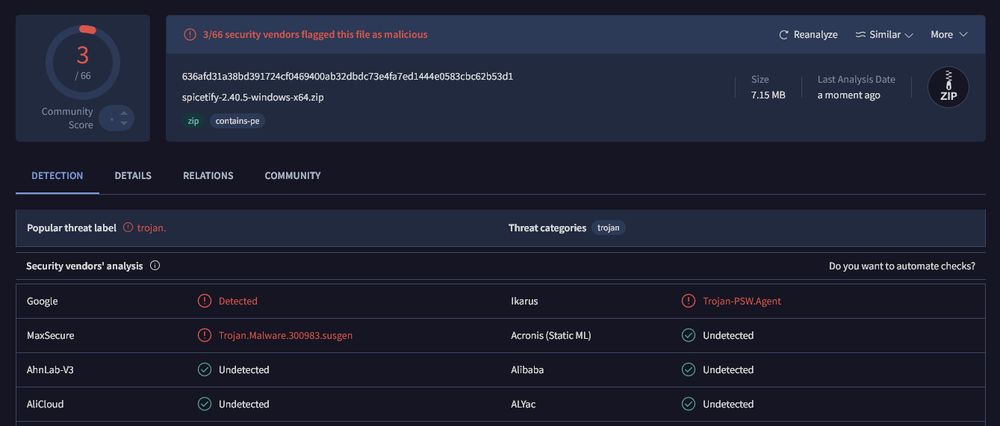Click the Alibaba vendor name
This screenshot has width=1000, height=426.
coord(527,370)
